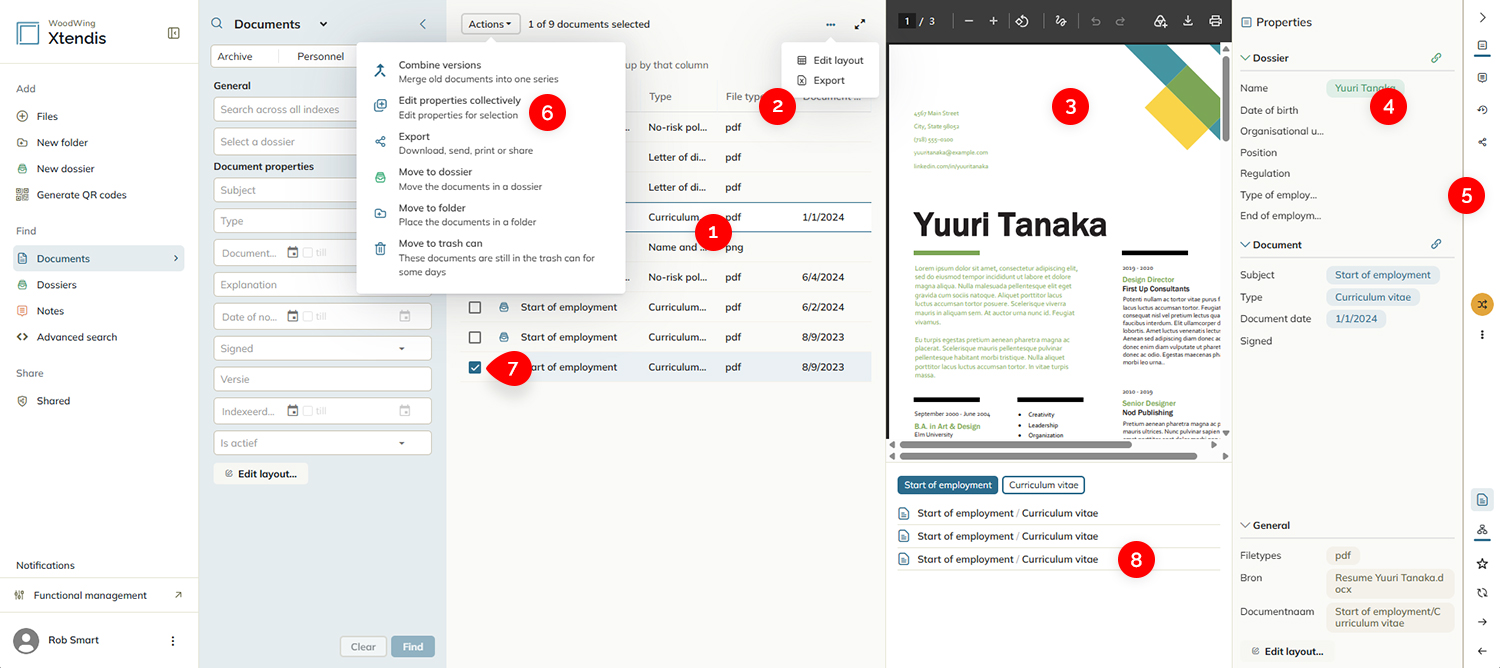Tick the checkbox for the 6/2/2024 row
Viewport: 1500px width, 668px height.
pyautogui.click(x=475, y=307)
